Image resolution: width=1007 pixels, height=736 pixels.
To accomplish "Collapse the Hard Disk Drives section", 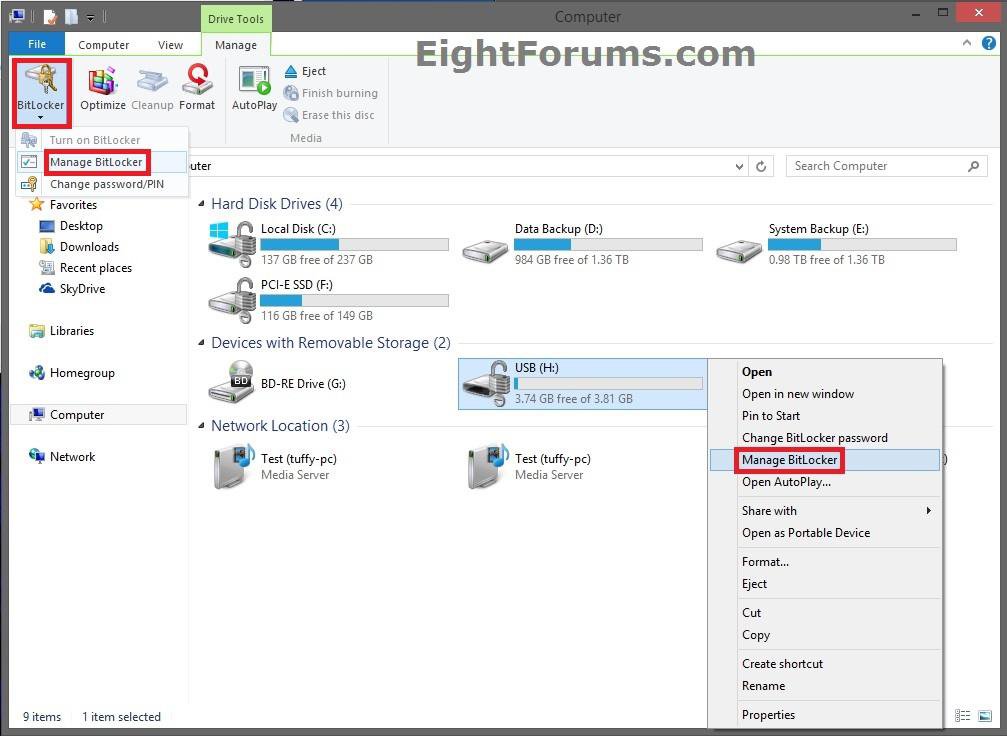I will pyautogui.click(x=199, y=203).
